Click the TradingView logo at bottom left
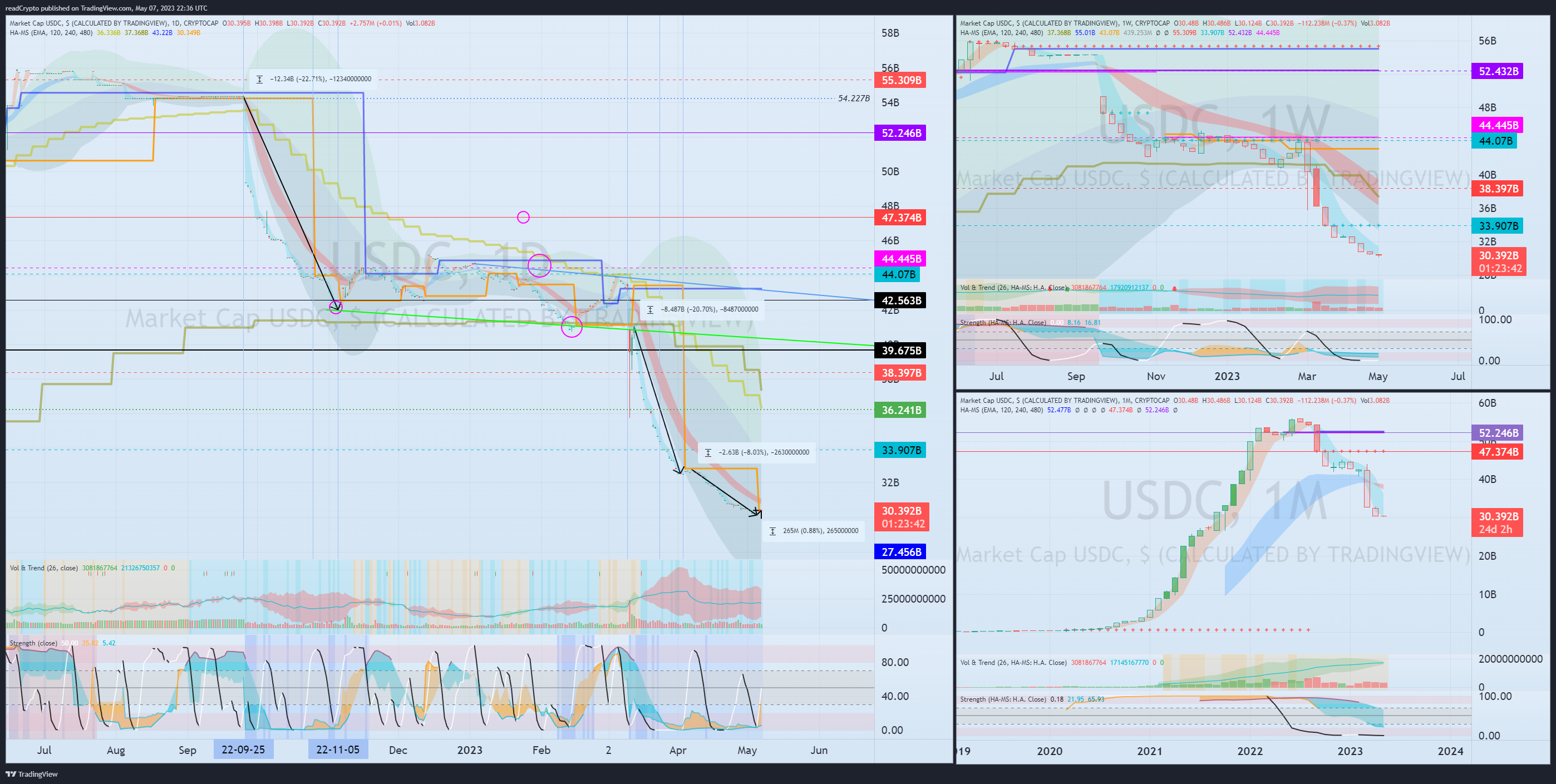 (x=32, y=774)
